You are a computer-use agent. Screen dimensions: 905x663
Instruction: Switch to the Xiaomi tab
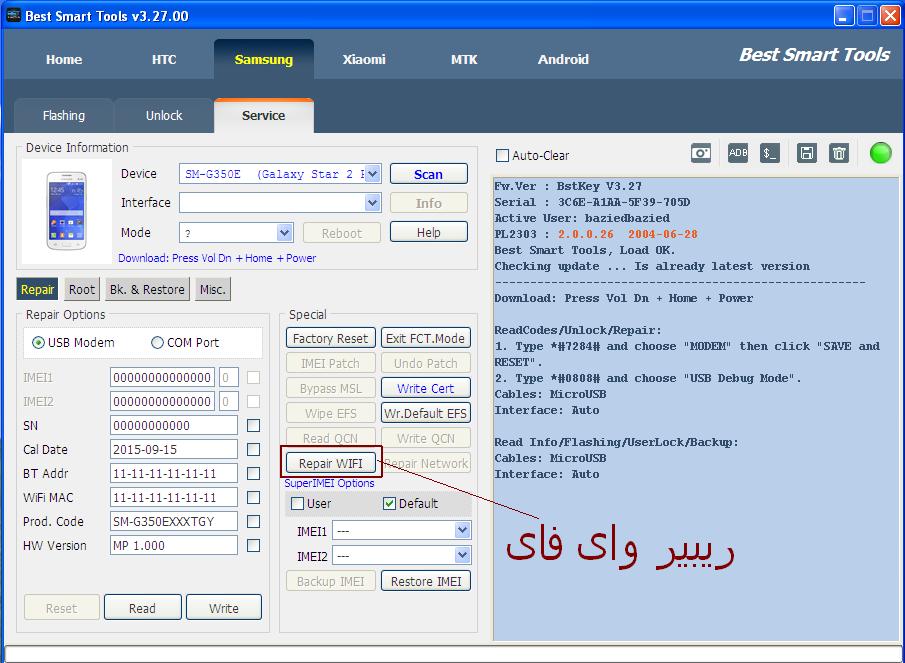(x=364, y=59)
